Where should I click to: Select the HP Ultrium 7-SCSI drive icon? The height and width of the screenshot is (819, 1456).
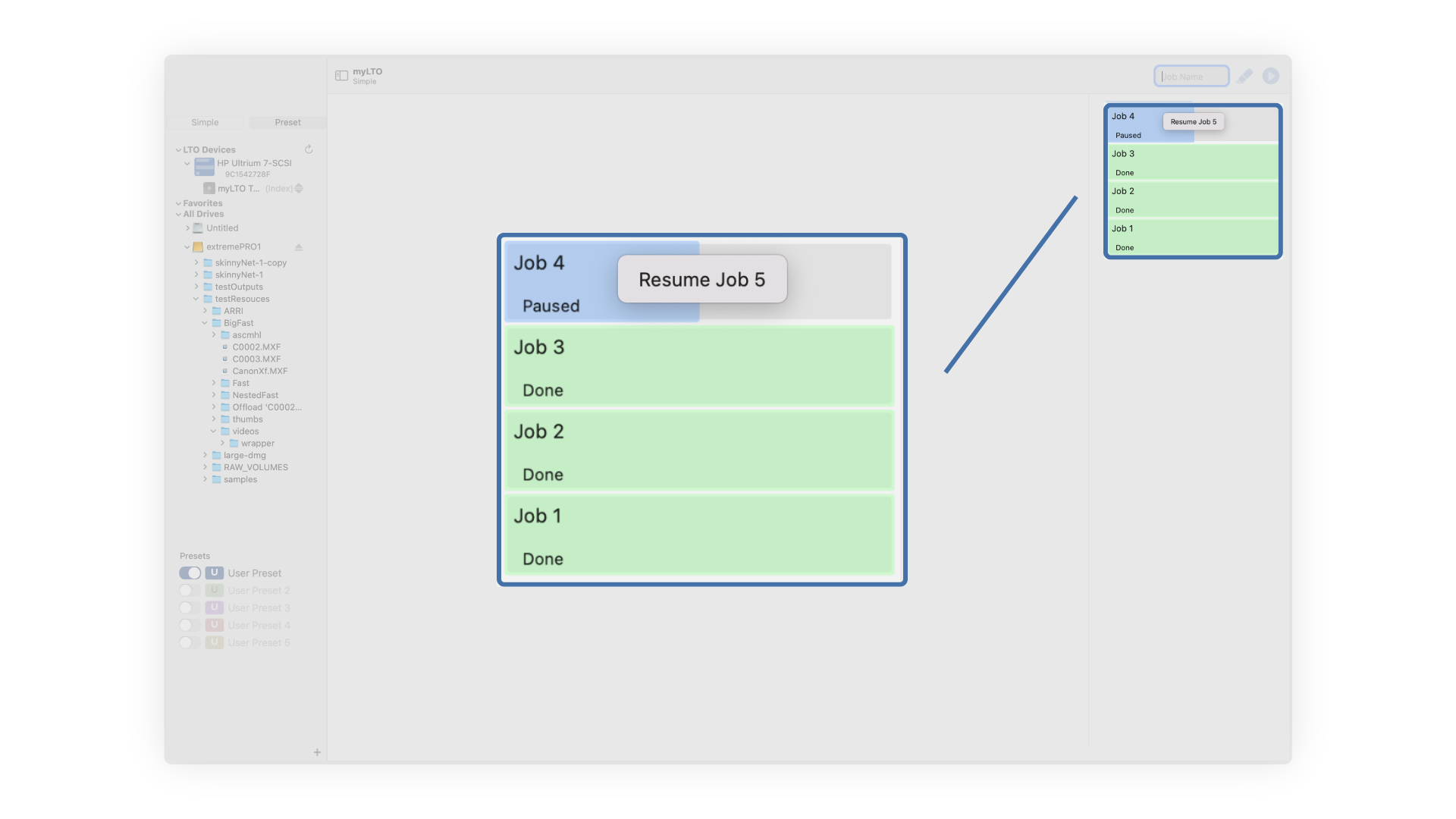(x=204, y=167)
